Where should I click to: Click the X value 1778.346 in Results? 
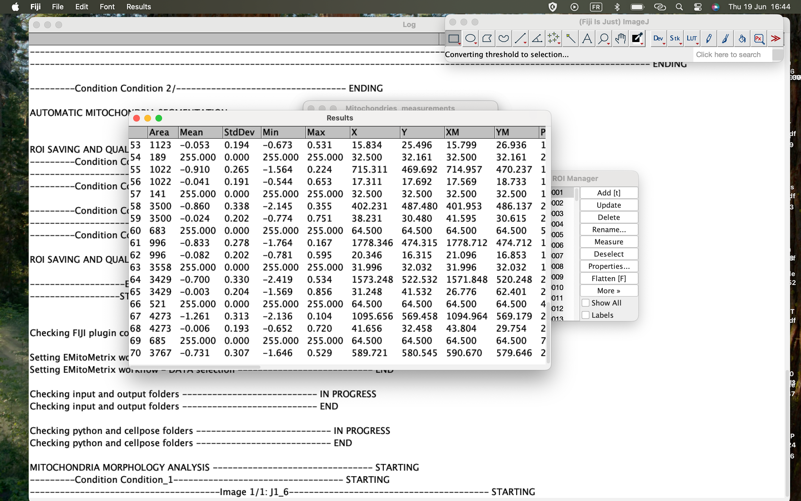coord(372,243)
